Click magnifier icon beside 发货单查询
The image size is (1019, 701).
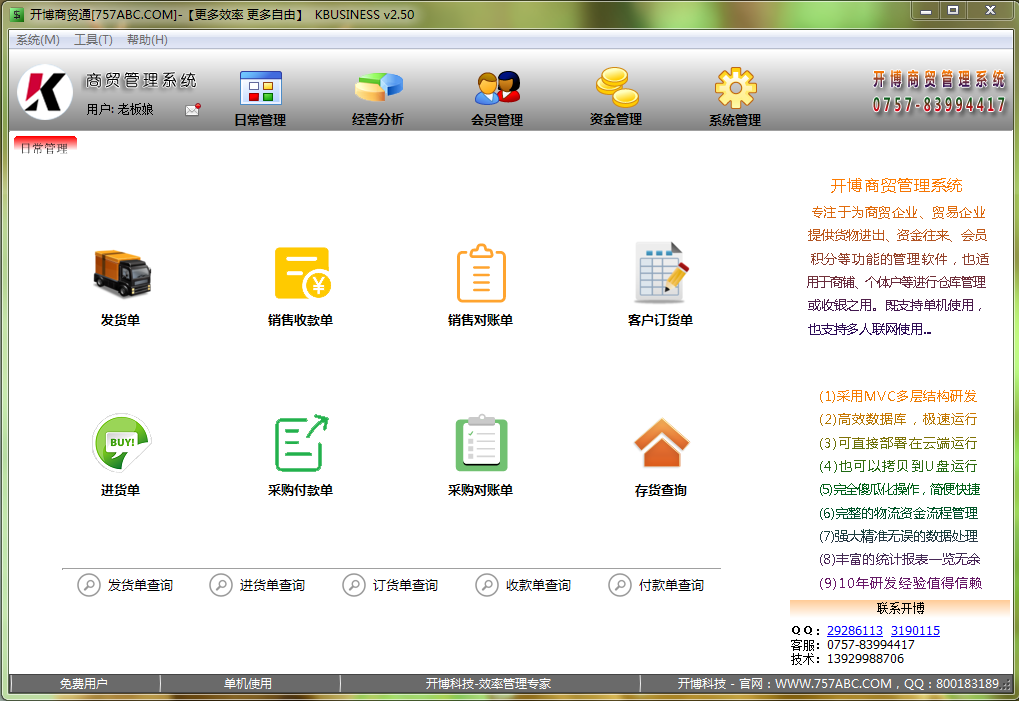(x=89, y=585)
